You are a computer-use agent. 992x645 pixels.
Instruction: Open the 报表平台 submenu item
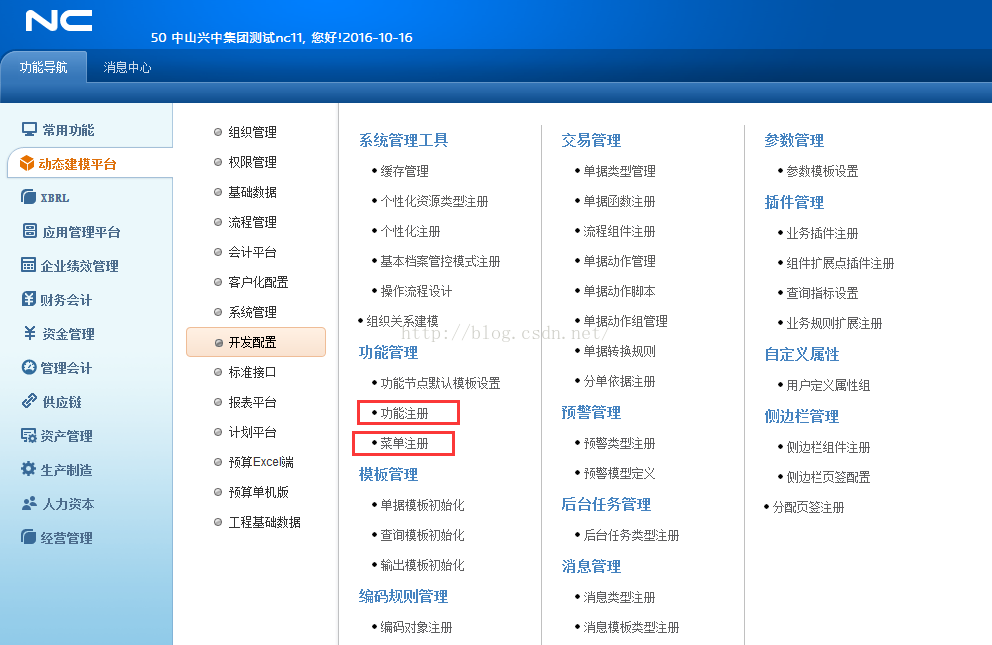click(x=252, y=402)
